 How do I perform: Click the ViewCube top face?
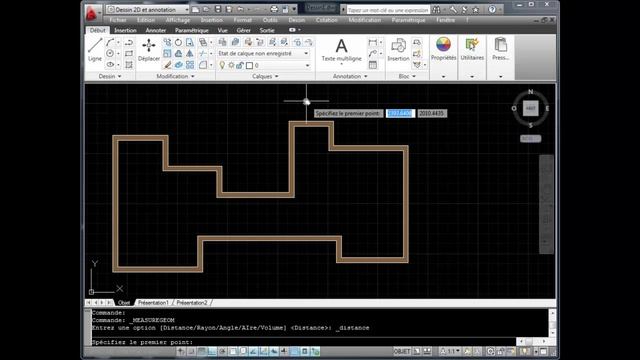coord(530,108)
